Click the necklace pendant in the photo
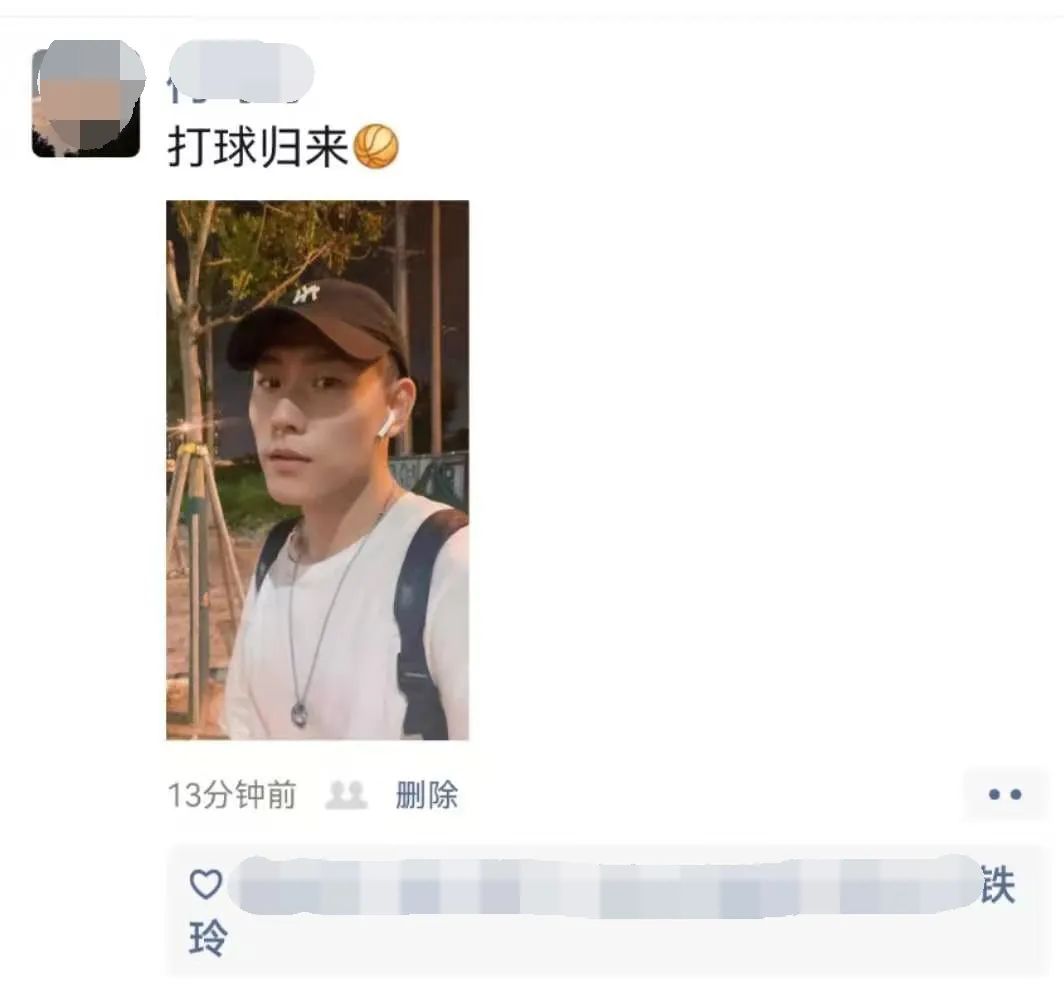This screenshot has height=1003, width=1064. (299, 715)
